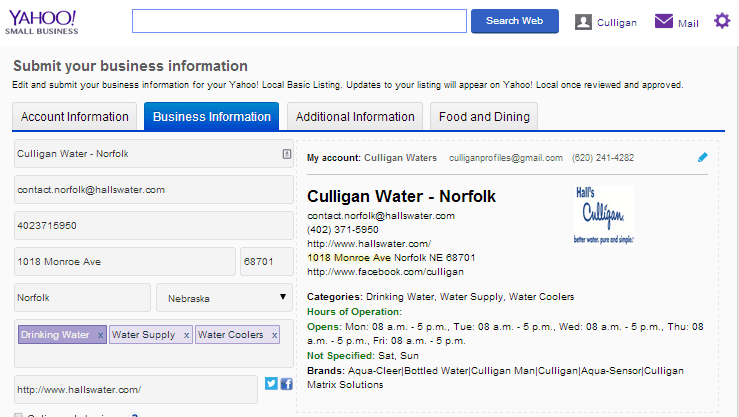Open the settings gear icon
This screenshot has height=417, width=739.
(x=722, y=21)
